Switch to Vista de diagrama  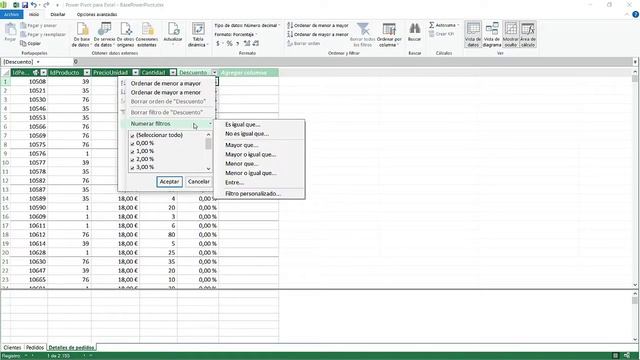(x=492, y=34)
